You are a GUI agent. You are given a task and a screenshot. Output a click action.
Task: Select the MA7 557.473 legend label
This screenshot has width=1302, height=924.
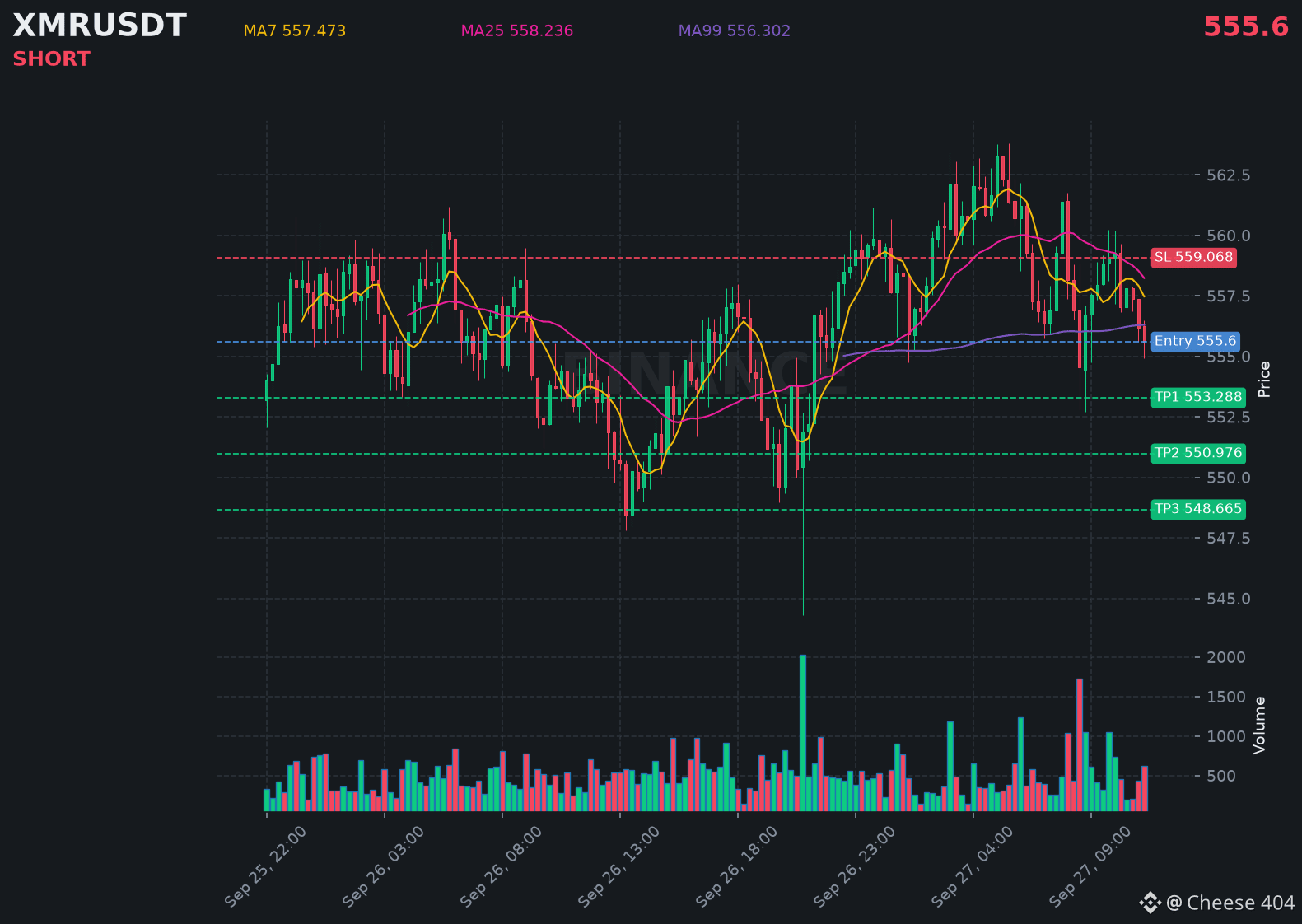[295, 31]
